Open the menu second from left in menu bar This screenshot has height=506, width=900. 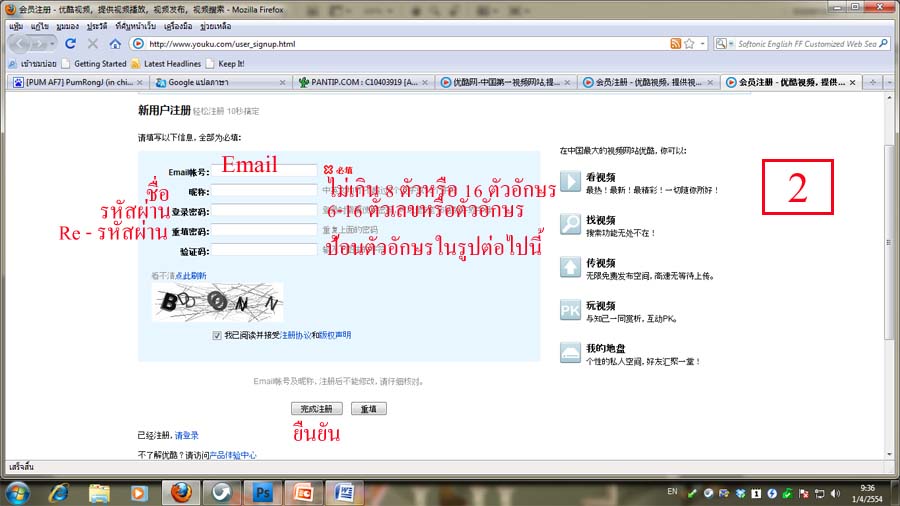[40, 26]
